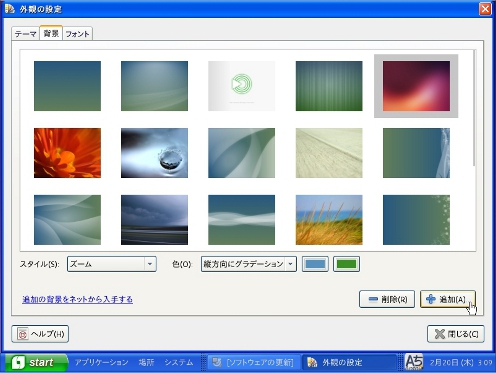Click the 外観の設定 taskbar item

click(349, 362)
